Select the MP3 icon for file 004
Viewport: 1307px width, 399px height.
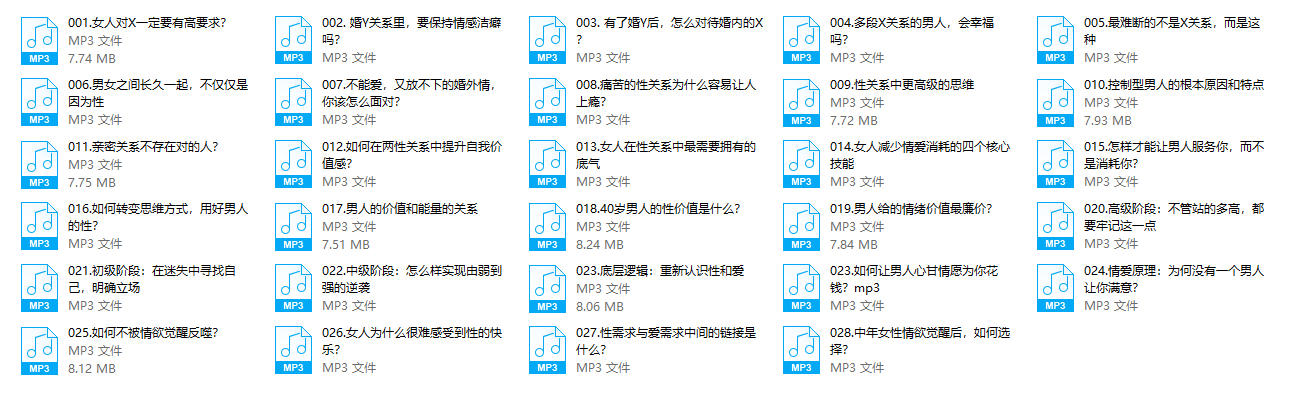(x=801, y=41)
